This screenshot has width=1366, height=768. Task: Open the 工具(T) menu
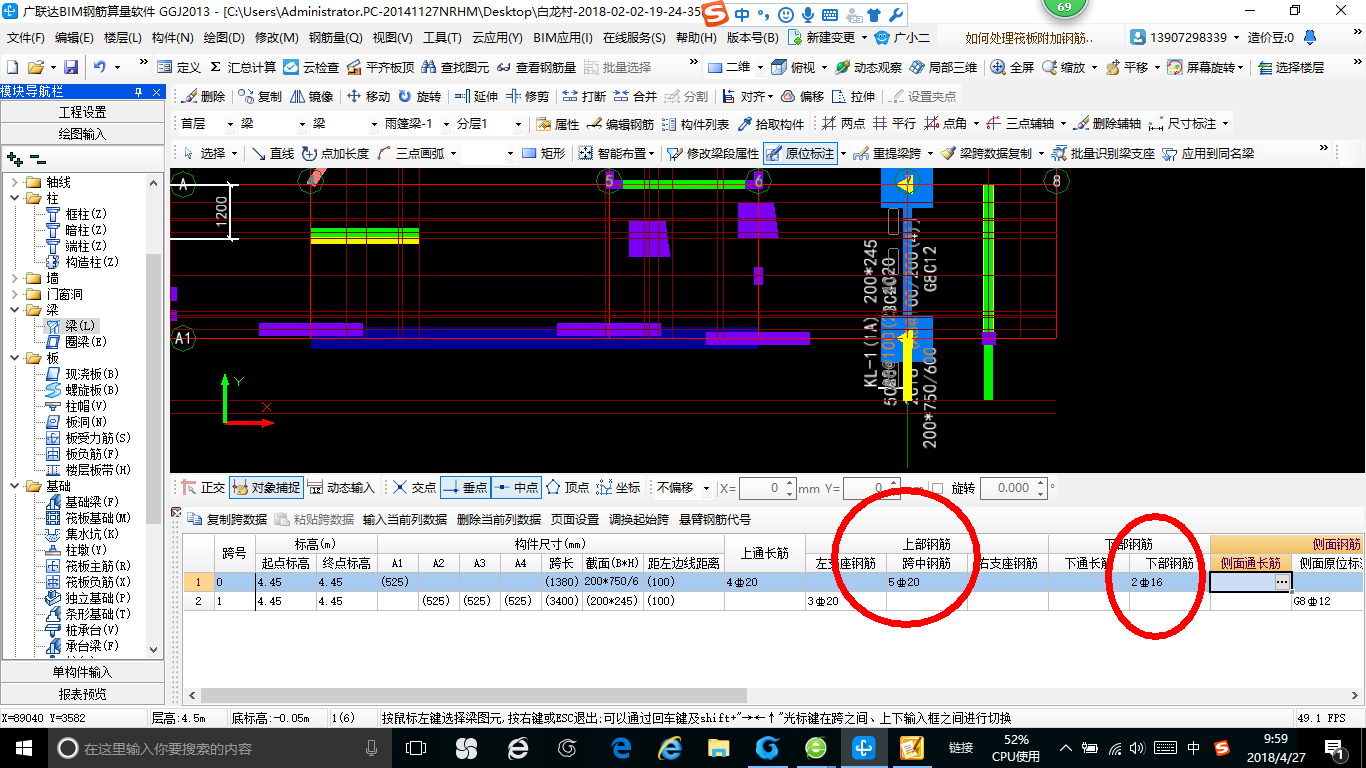tap(442, 38)
